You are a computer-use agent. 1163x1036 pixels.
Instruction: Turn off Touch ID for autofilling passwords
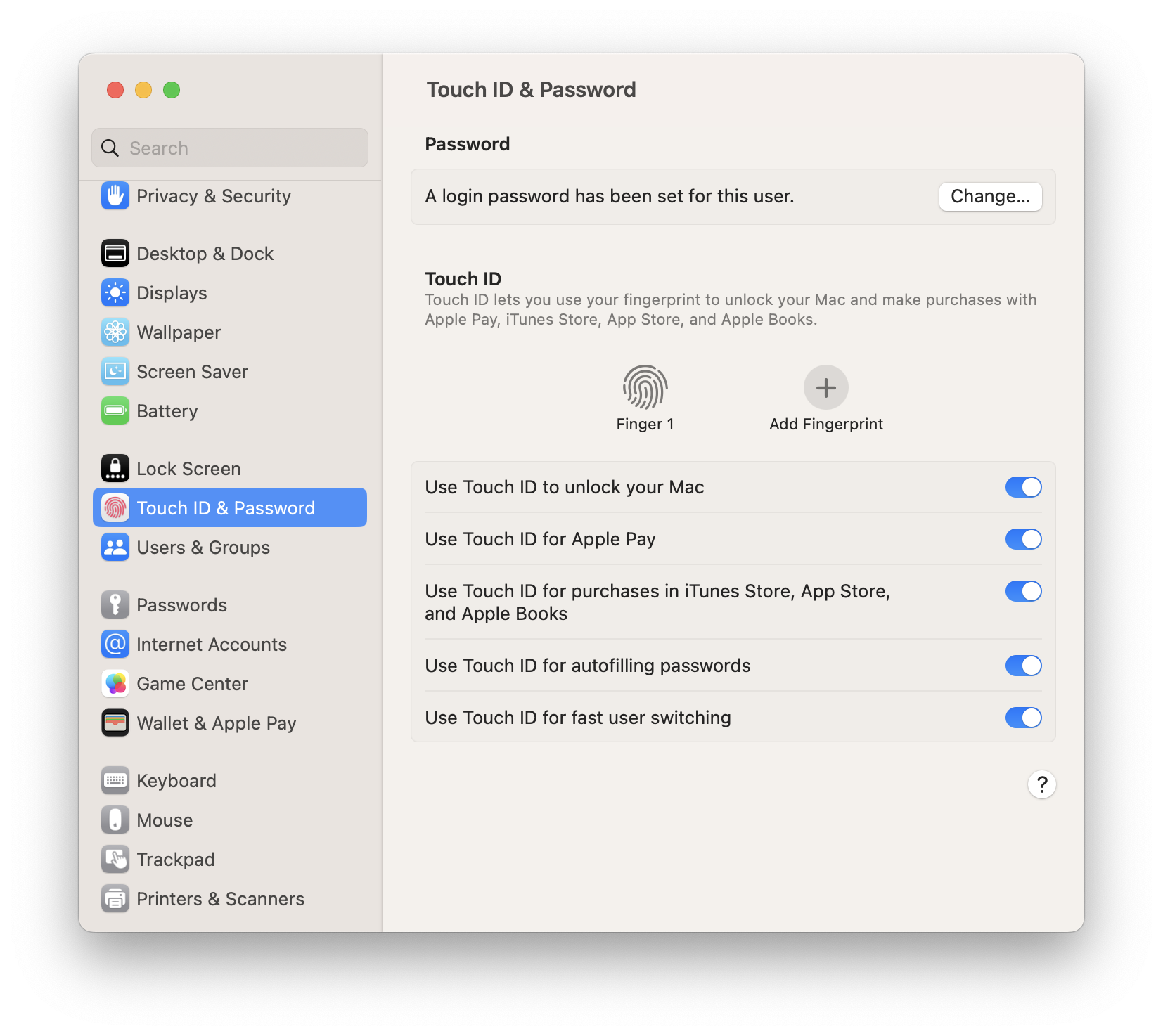(1023, 666)
